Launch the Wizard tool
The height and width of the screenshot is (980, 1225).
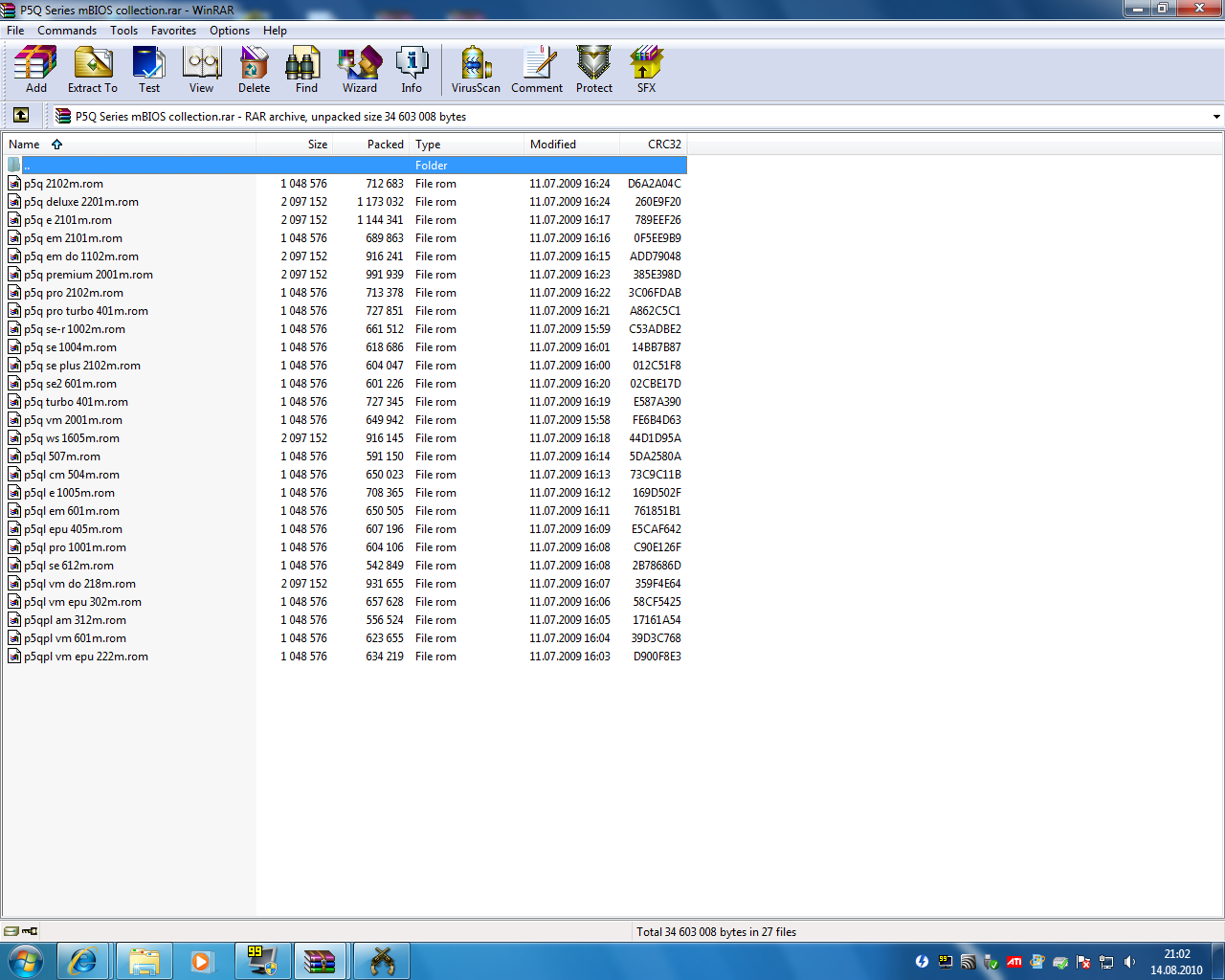tap(360, 69)
